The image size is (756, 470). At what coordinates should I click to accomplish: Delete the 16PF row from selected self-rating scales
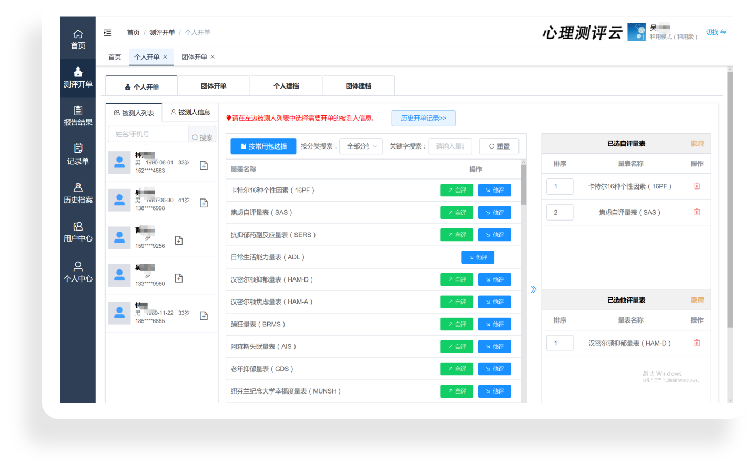pos(697,186)
